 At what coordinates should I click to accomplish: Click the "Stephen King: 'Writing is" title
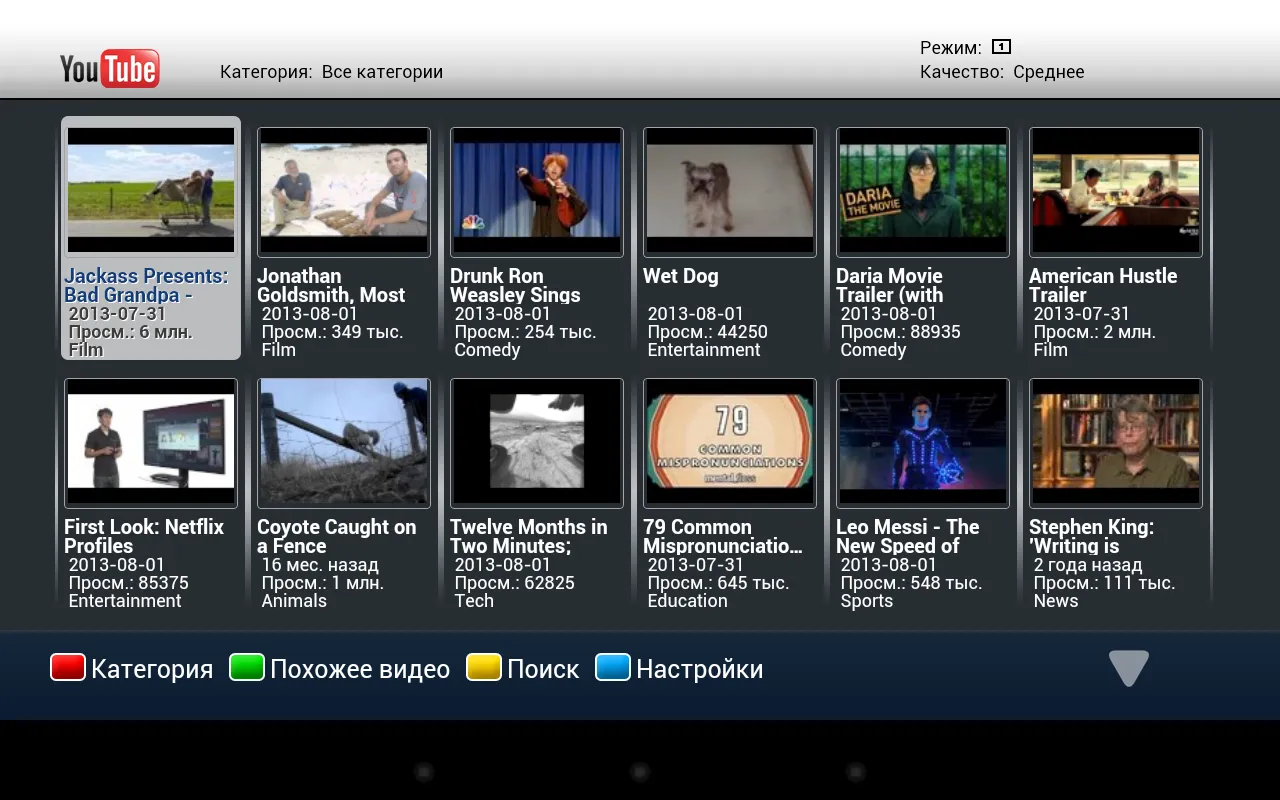[1092, 536]
